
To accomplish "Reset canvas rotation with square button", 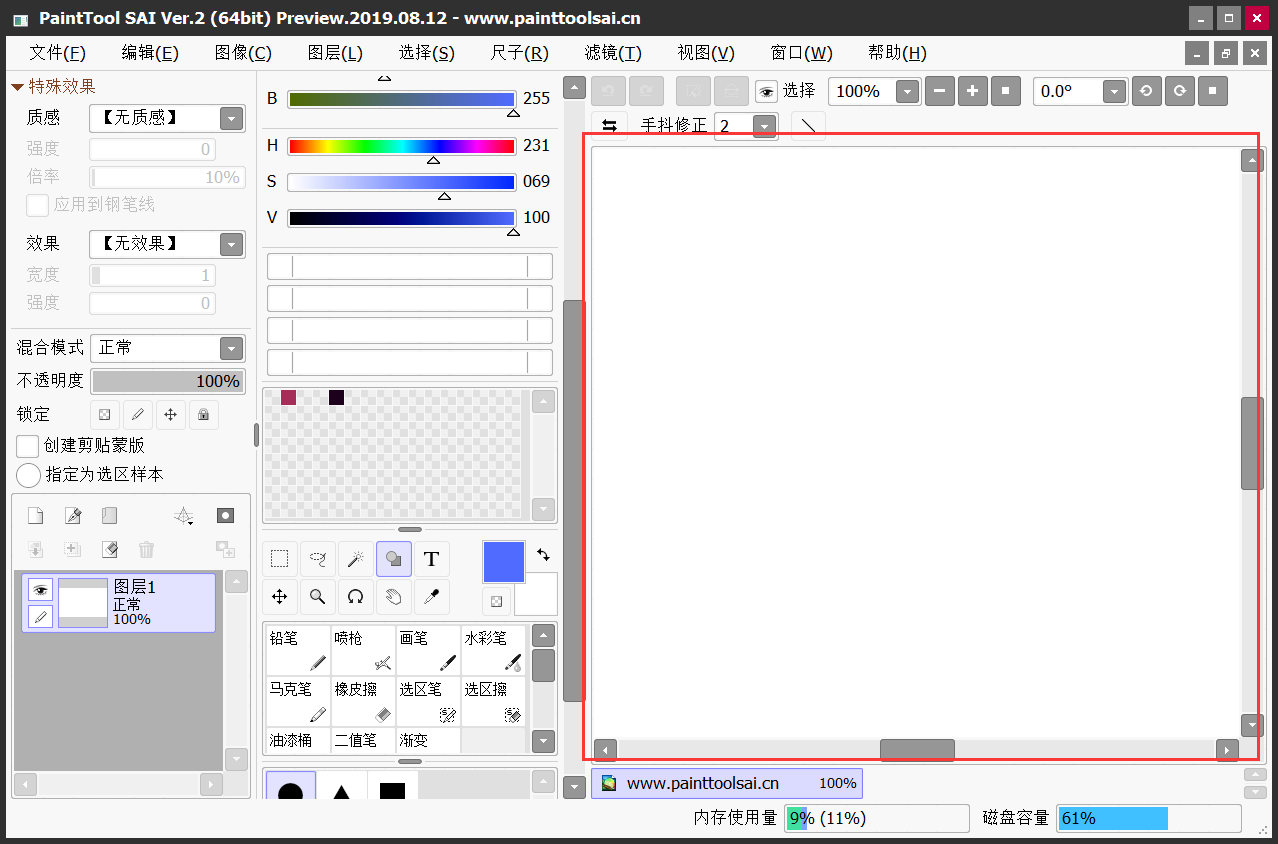I will (1213, 91).
